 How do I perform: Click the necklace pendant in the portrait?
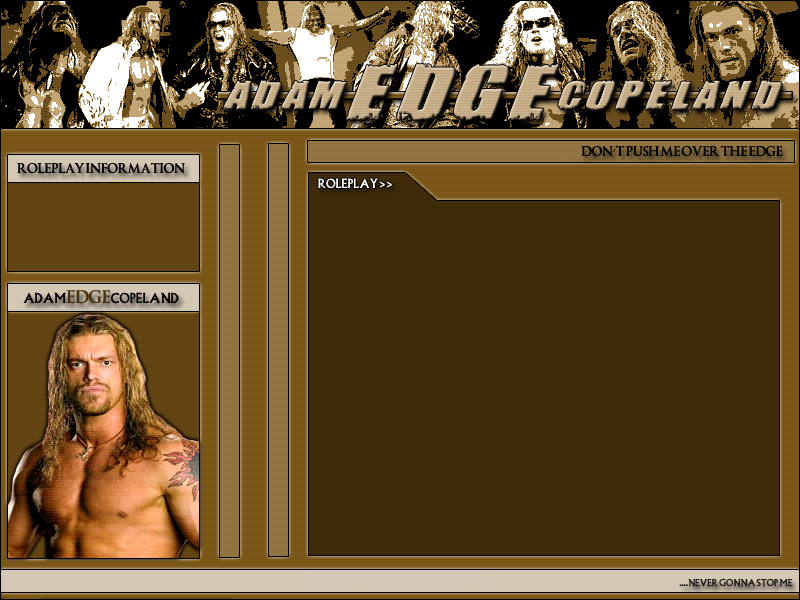85,453
